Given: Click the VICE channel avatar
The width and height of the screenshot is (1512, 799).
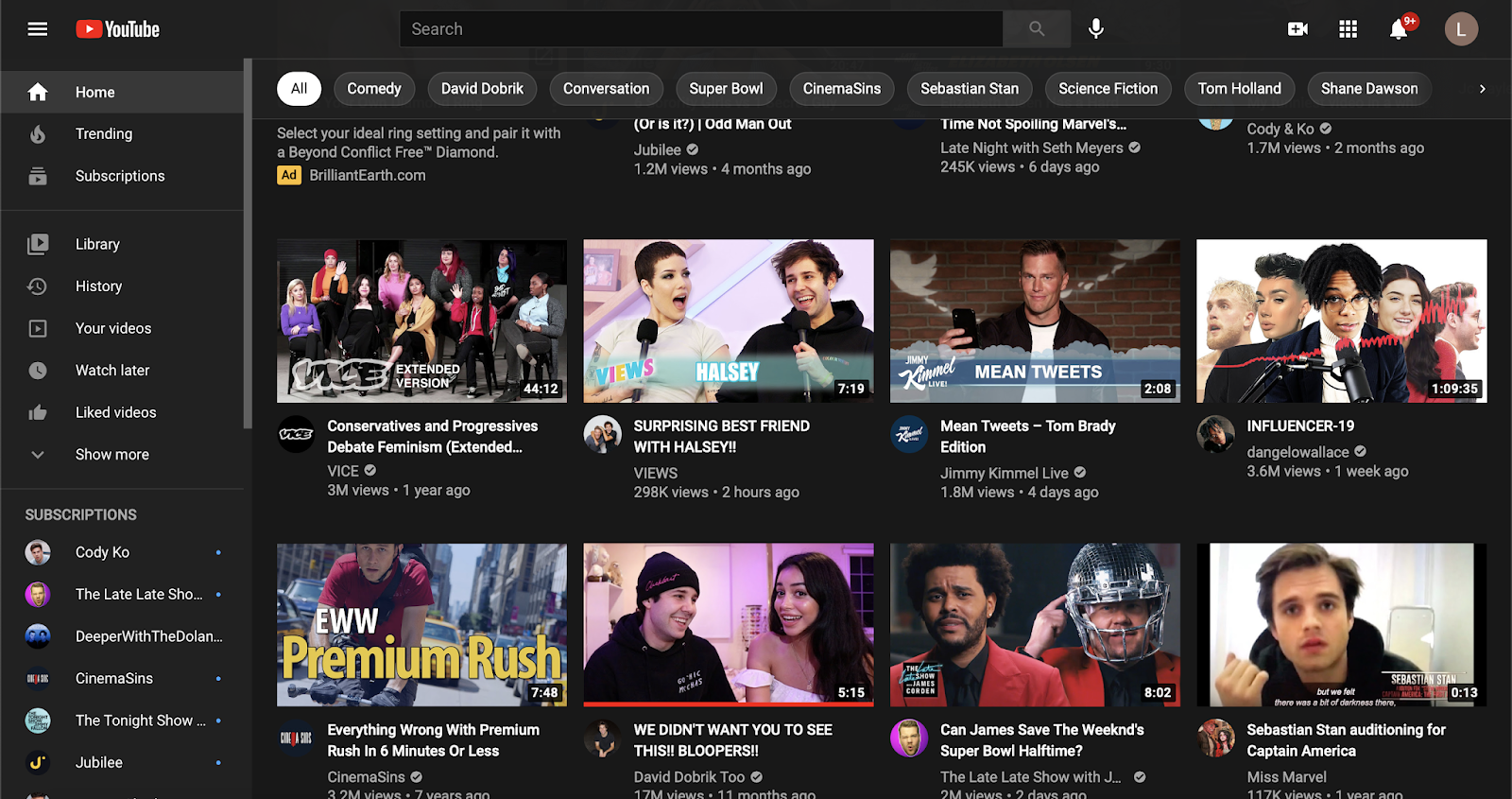Looking at the screenshot, I should coord(296,434).
